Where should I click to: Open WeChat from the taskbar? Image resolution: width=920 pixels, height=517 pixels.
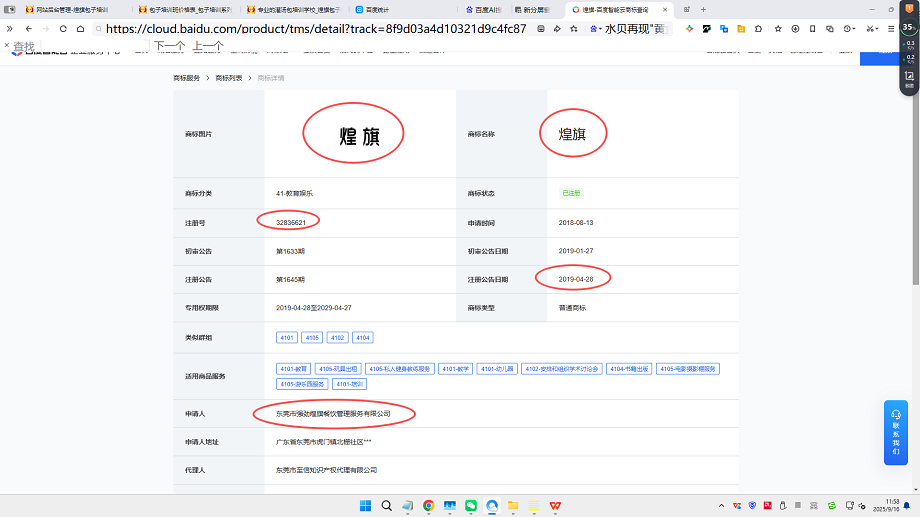471,506
